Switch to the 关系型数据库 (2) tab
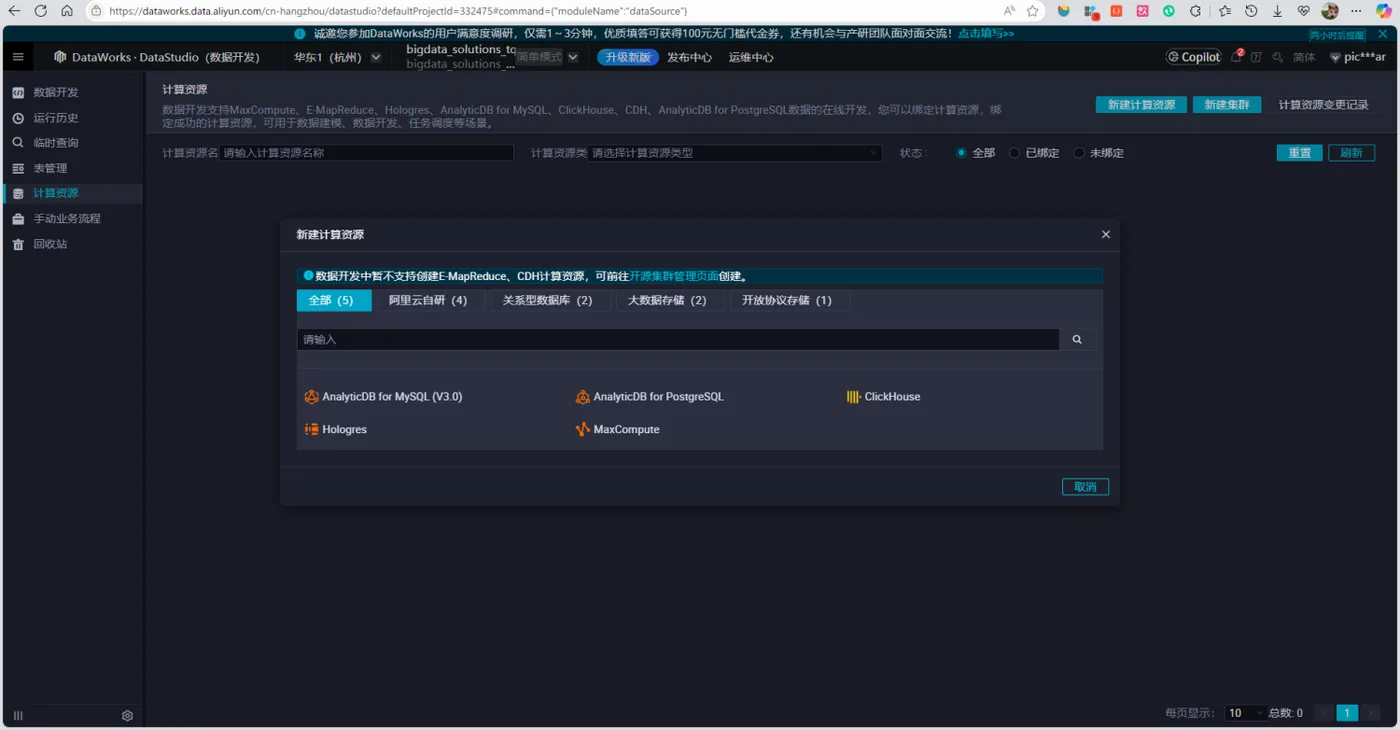Screen dimensions: 1400x730 [x=547, y=300]
